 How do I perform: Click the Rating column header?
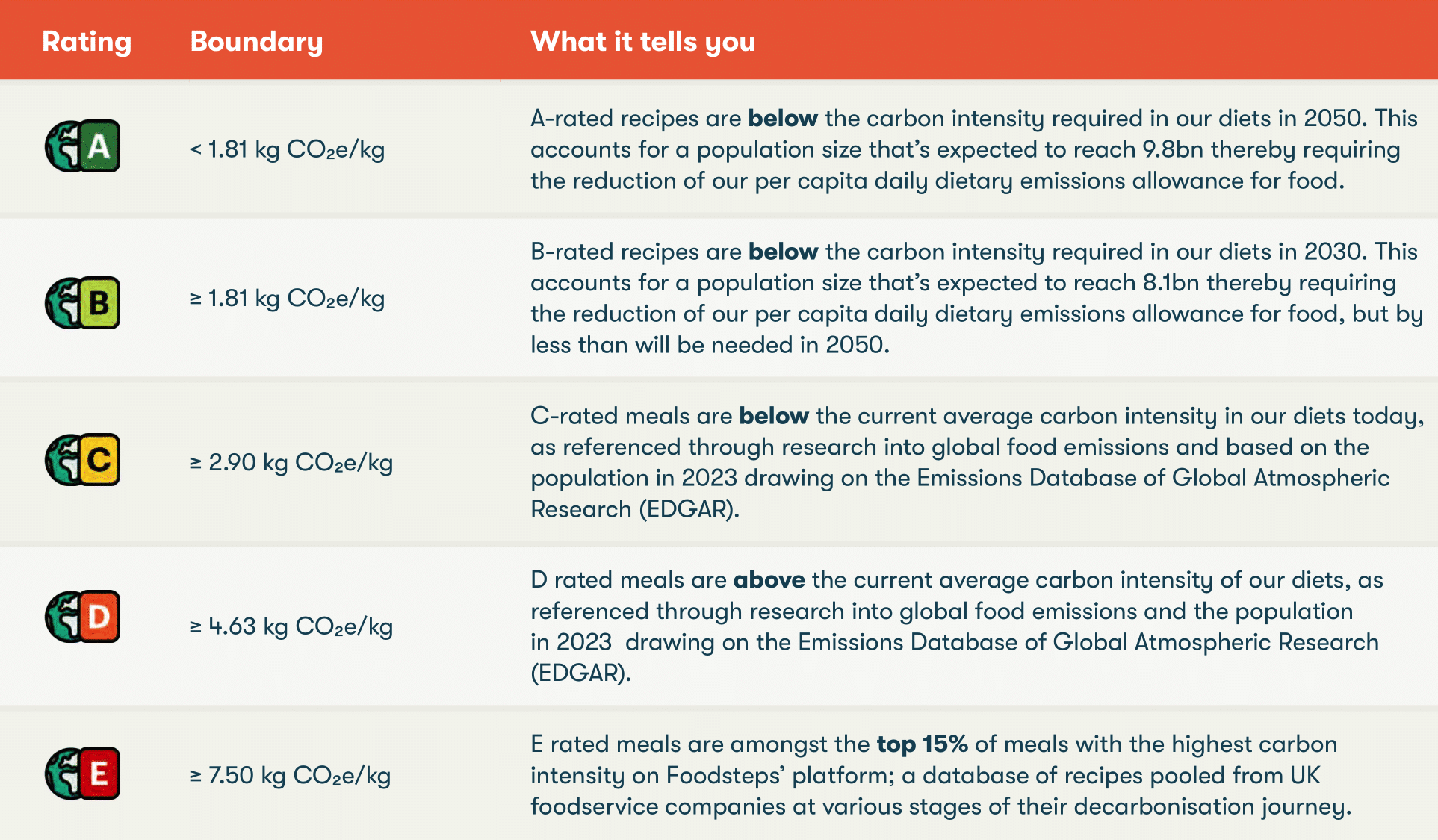[87, 42]
